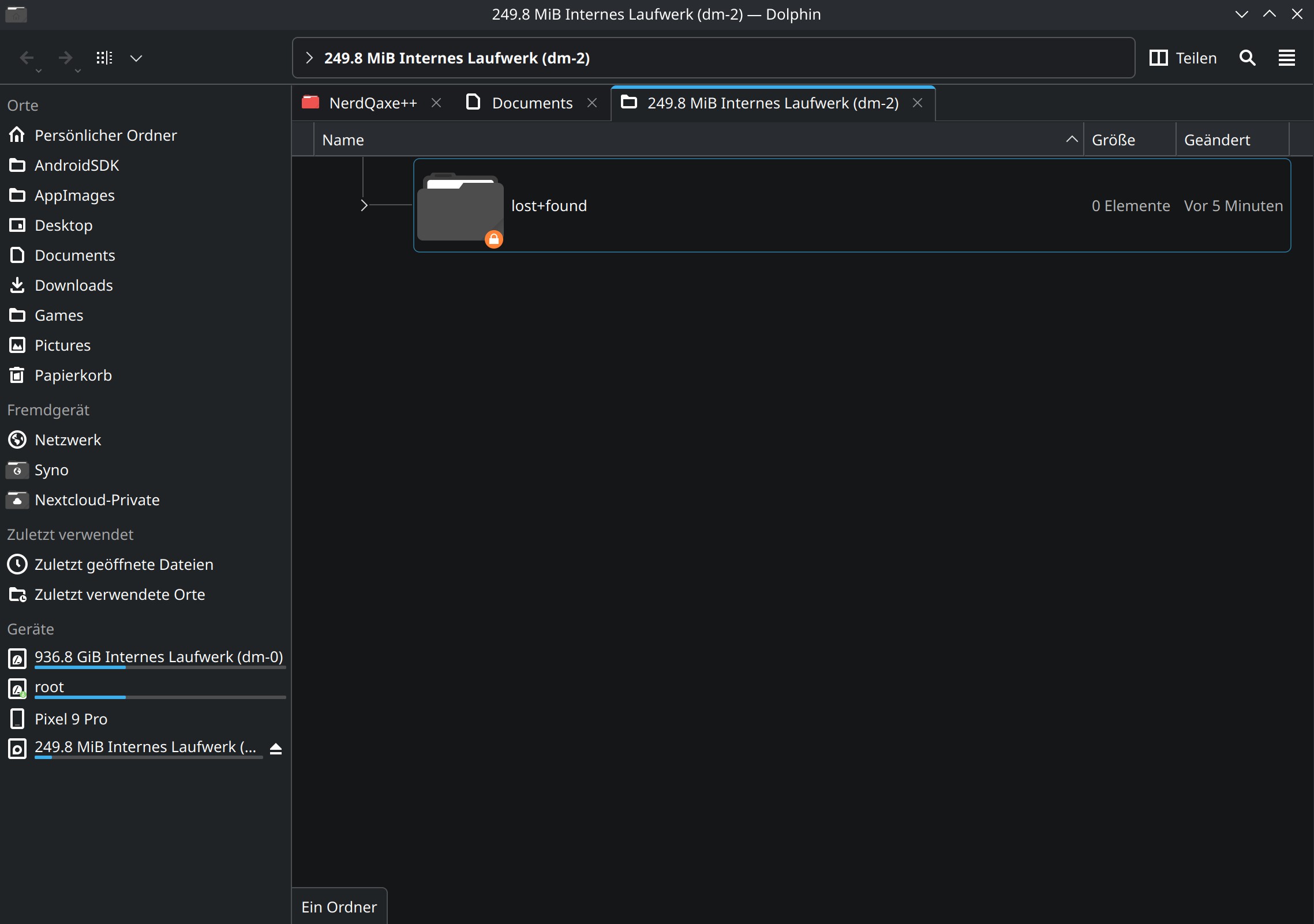Go back with the back arrow
This screenshot has height=924, width=1314.
(27, 58)
